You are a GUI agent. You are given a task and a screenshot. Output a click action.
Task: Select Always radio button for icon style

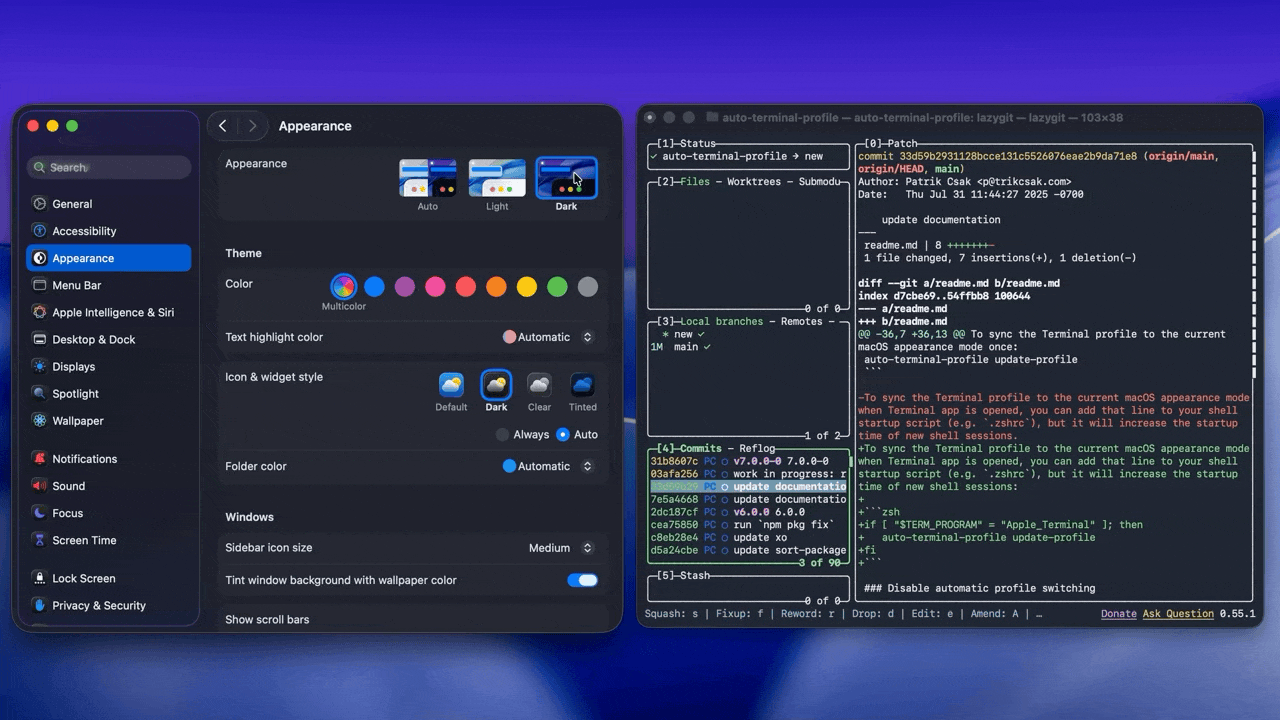click(502, 435)
